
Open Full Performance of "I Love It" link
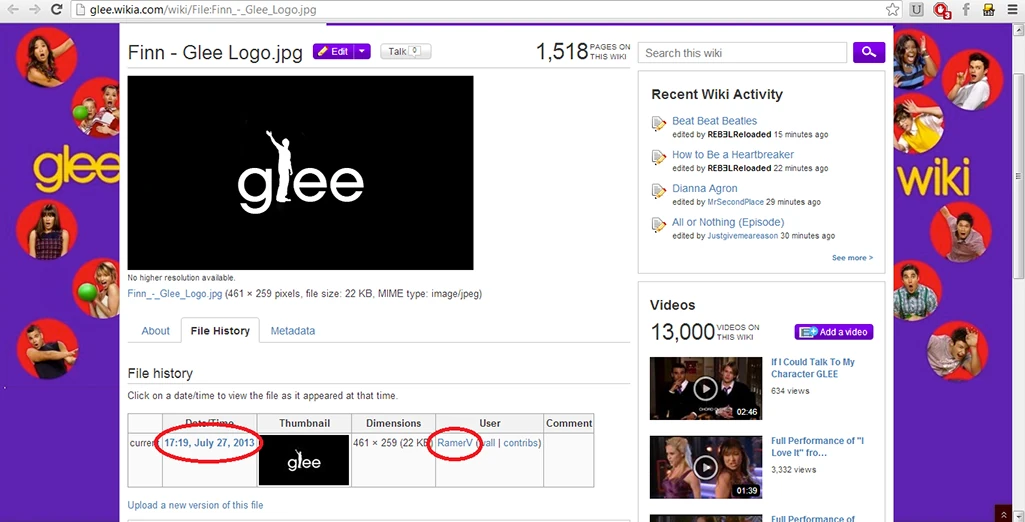[x=817, y=447]
